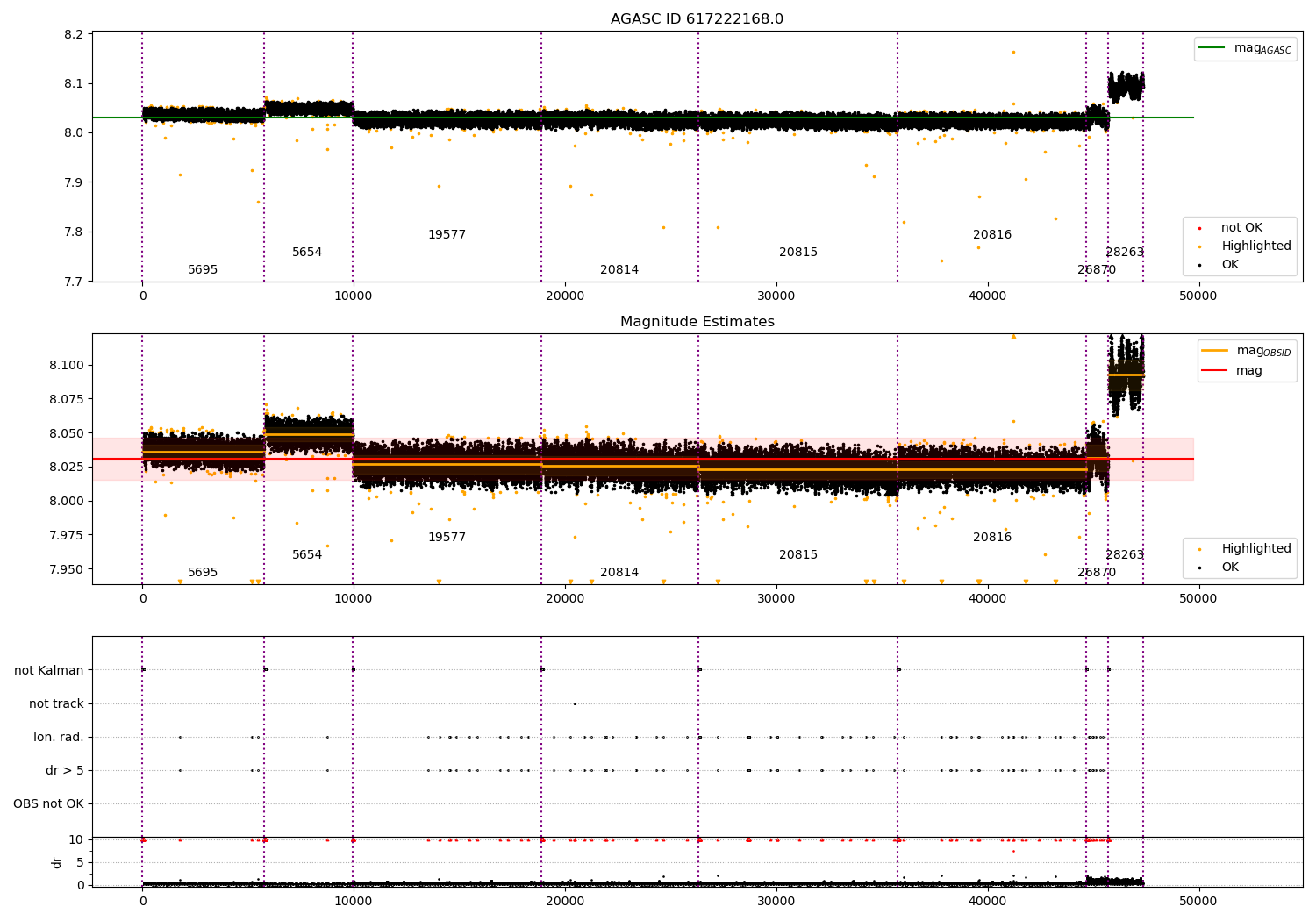The image size is (1316, 921).
Task: Select the mag AGASC legend entry
Action: [1245, 48]
